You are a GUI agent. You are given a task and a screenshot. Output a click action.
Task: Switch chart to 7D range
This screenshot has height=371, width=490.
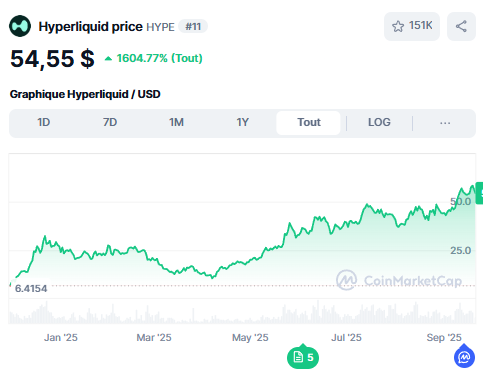110,123
